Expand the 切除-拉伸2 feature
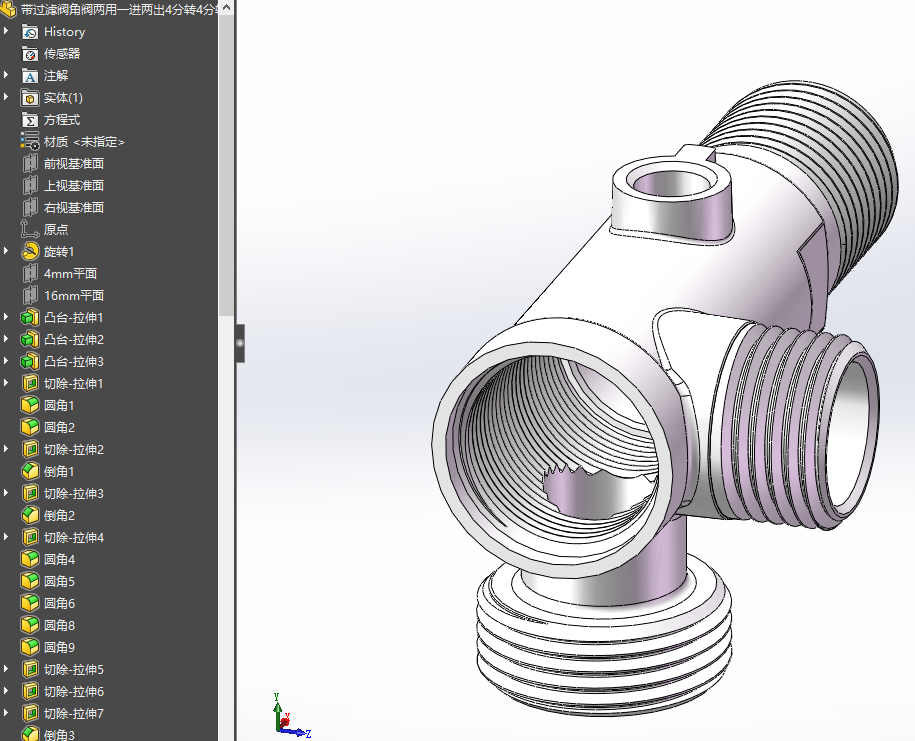Viewport: 915px width, 741px height. pos(6,449)
